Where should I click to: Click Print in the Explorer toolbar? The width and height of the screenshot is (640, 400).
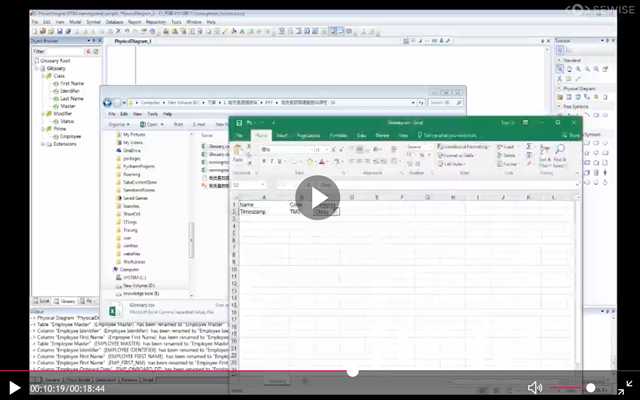click(178, 124)
